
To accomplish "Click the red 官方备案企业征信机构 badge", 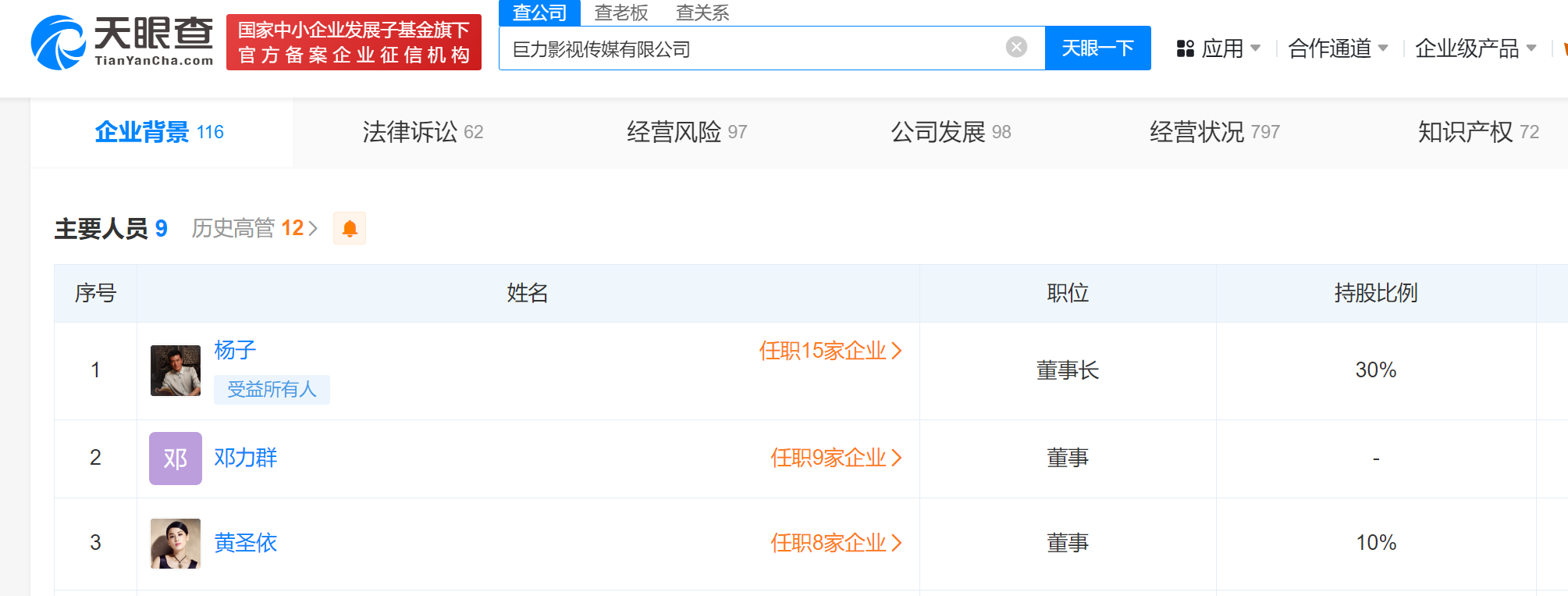I will [354, 42].
